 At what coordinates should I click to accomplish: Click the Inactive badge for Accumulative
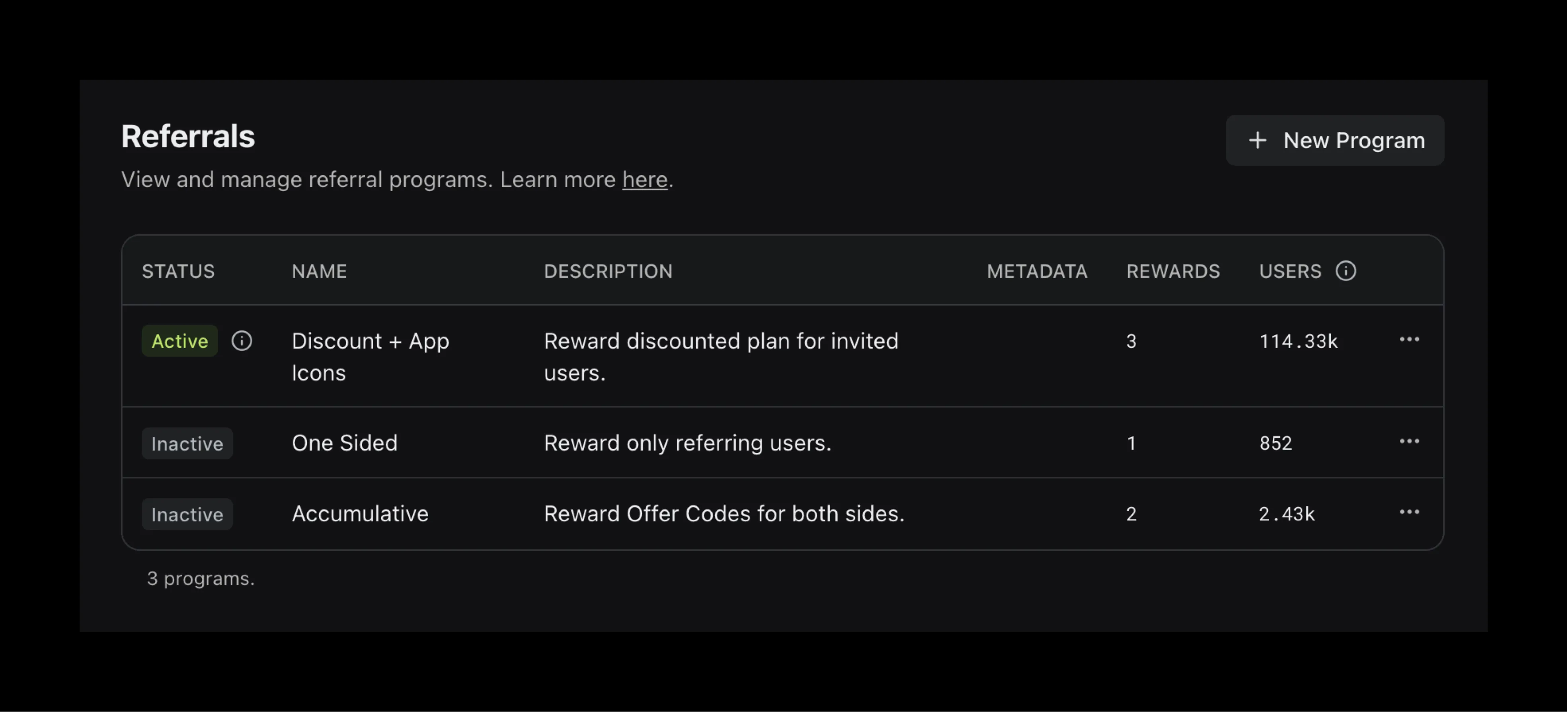(x=187, y=514)
